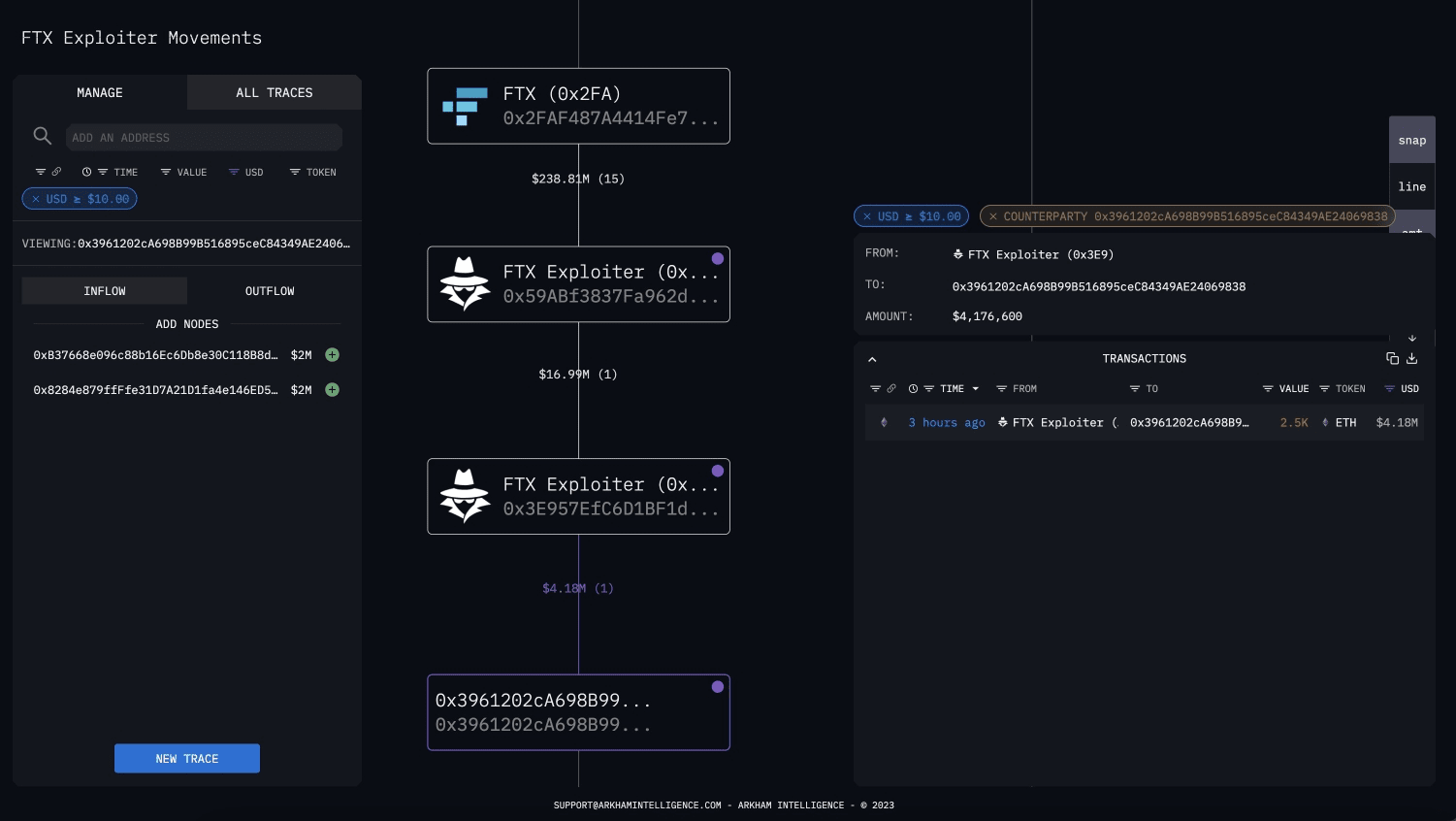
Task: Toggle the line option on the right edge
Action: [x=1412, y=186]
